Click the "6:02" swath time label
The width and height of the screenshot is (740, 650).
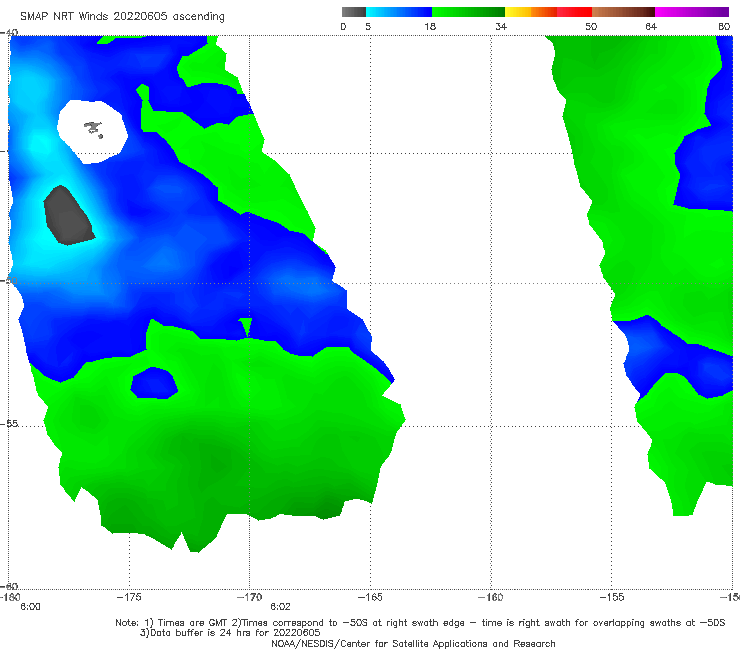point(280,607)
